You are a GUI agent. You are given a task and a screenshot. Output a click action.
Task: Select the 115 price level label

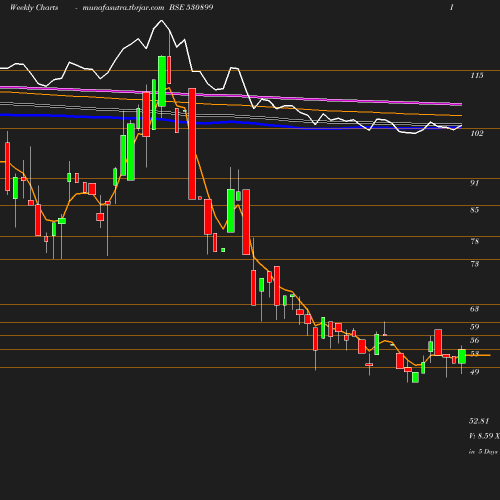tap(477, 76)
